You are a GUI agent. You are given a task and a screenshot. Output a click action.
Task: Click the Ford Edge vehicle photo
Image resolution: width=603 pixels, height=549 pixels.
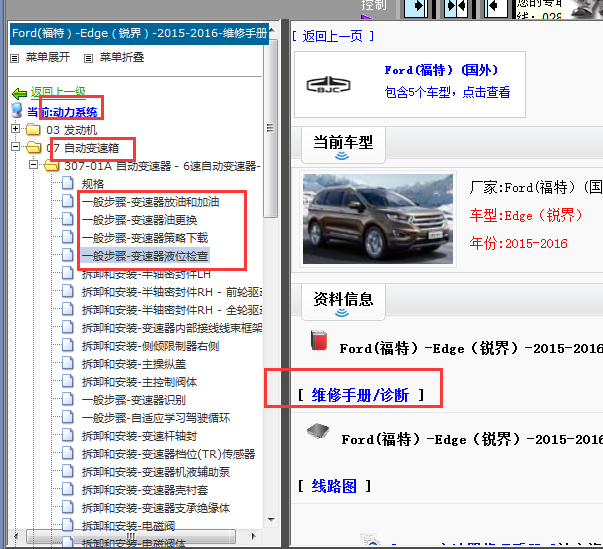click(x=378, y=219)
